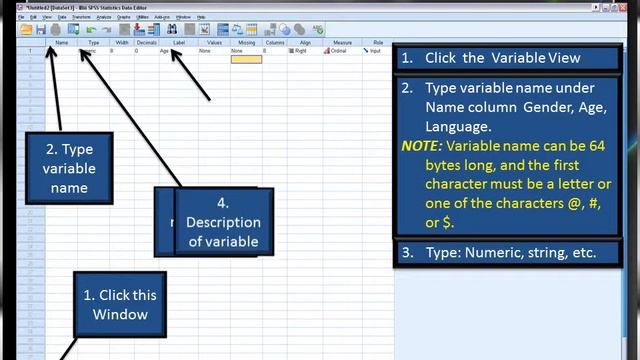The width and height of the screenshot is (640, 360).
Task: Click the Find binoculars icon
Action: click(x=172, y=30)
